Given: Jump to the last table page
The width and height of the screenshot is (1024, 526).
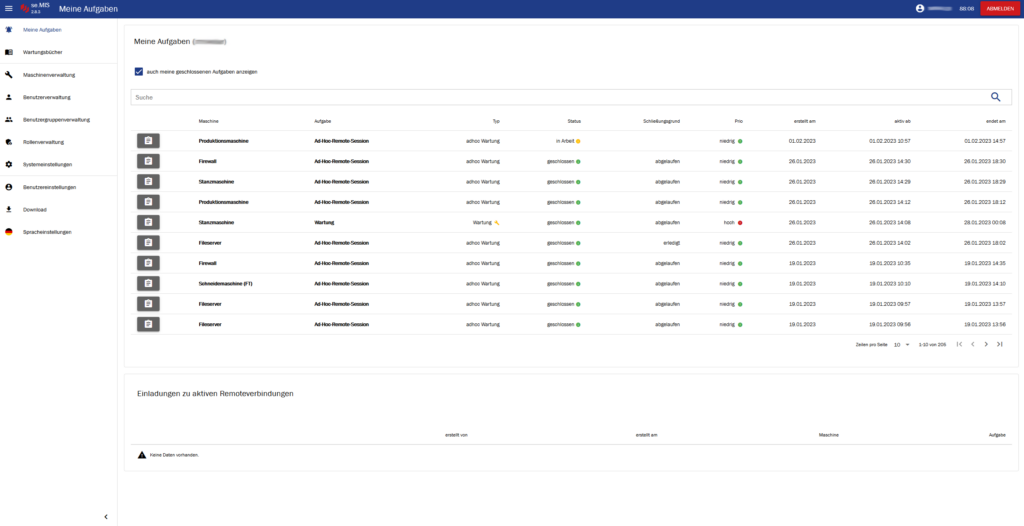Looking at the screenshot, I should click(999, 344).
